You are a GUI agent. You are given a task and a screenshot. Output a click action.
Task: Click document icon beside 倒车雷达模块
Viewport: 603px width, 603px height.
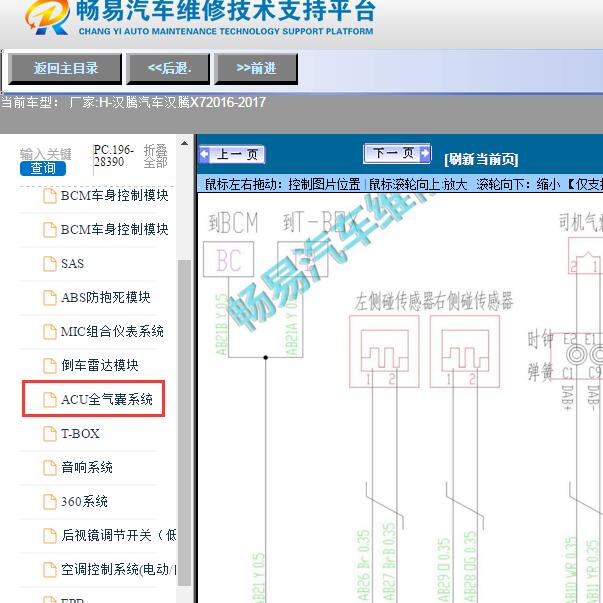(x=50, y=365)
